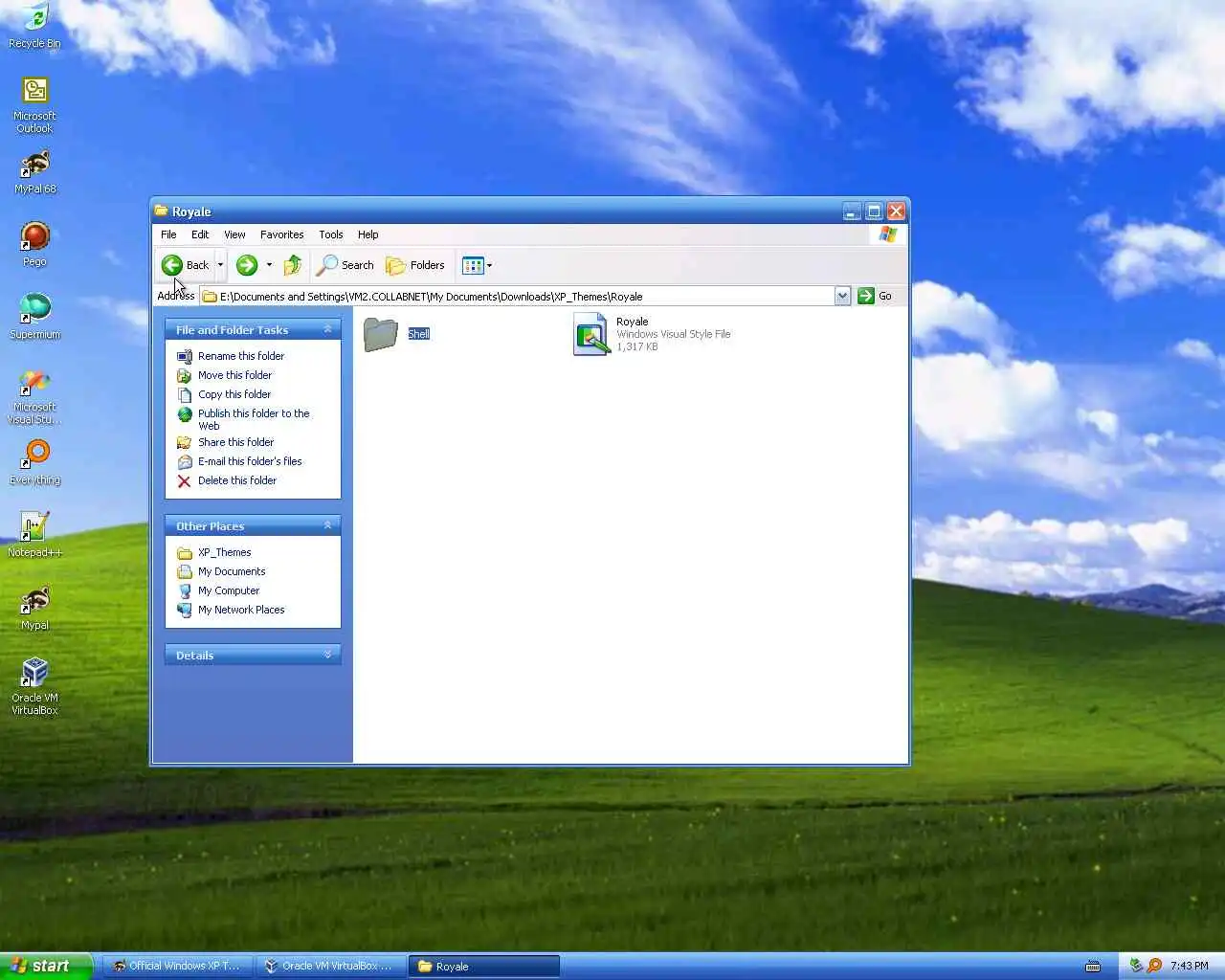Expand the Details panel

click(x=327, y=655)
